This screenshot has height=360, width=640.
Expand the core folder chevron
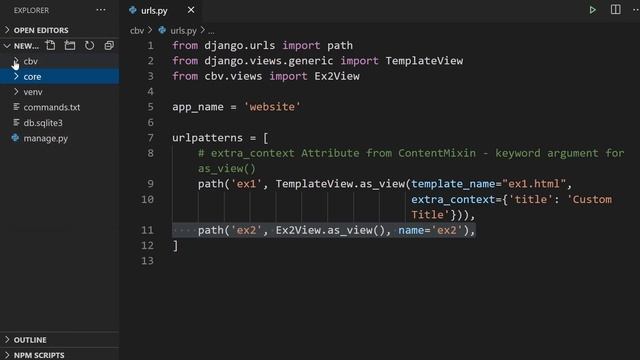pos(16,76)
